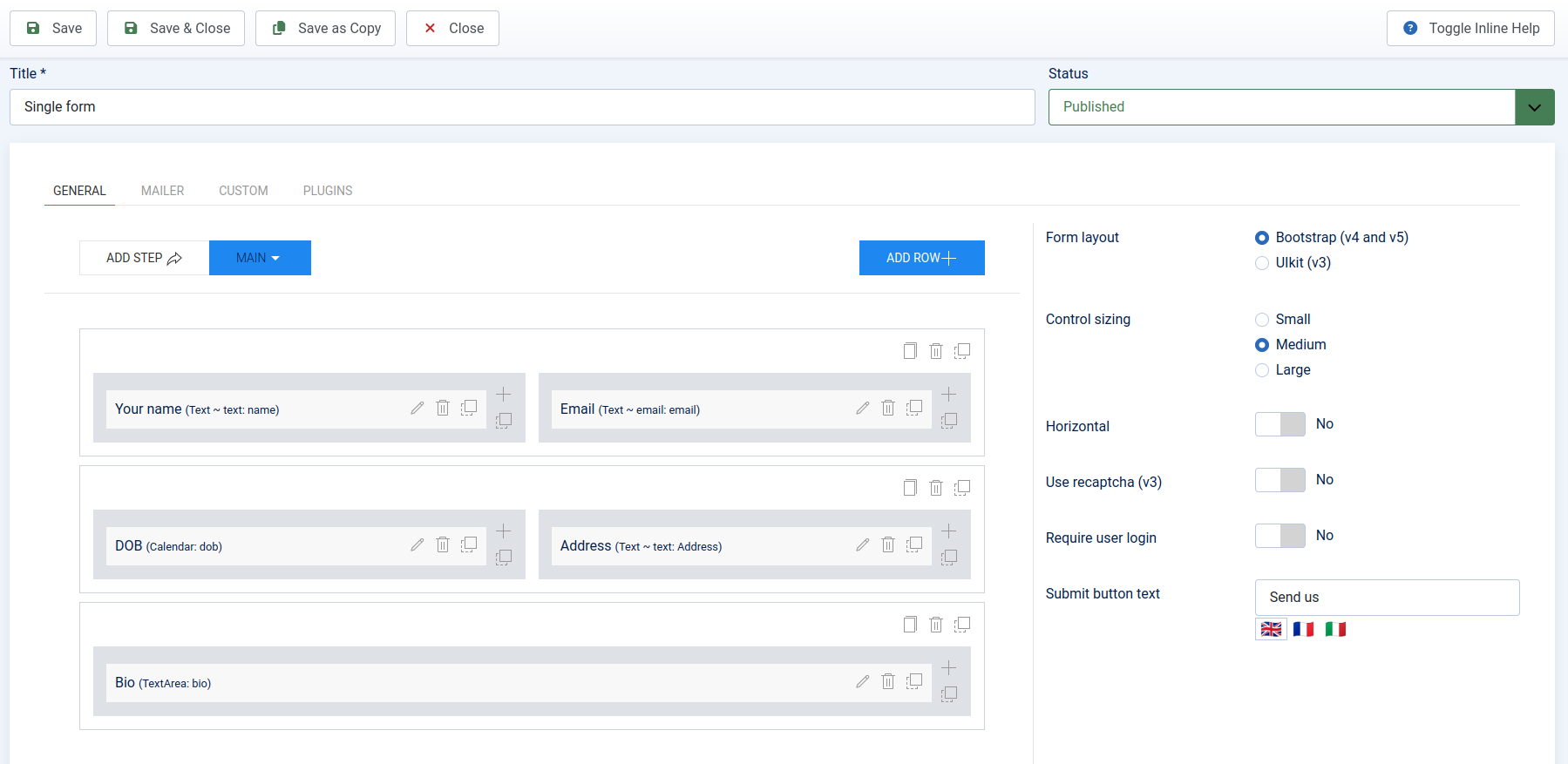Delete the Email field using trash icon
Screen dimensions: 1568x764
pyautogui.click(x=888, y=408)
